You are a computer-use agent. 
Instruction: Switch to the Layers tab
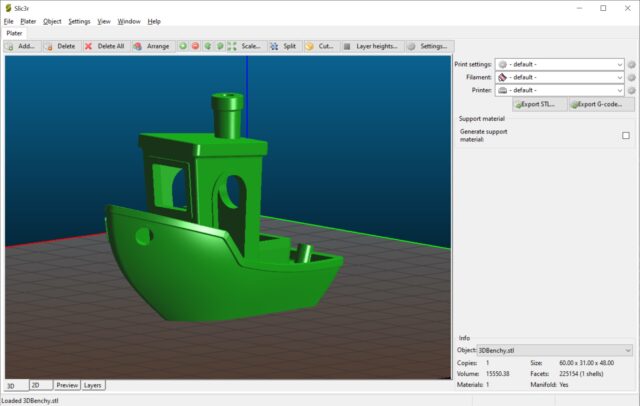(x=93, y=385)
